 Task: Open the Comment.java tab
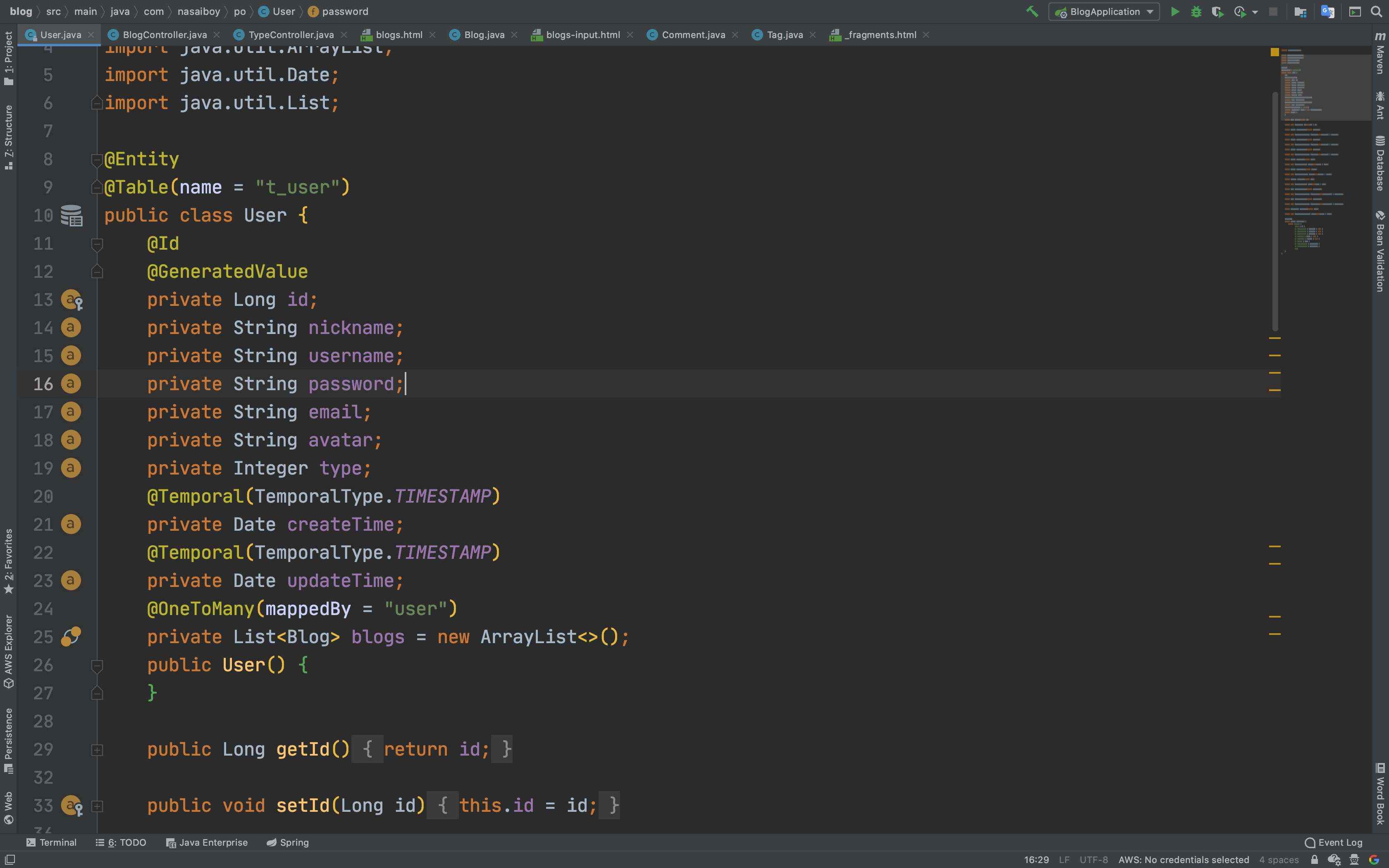(693, 35)
